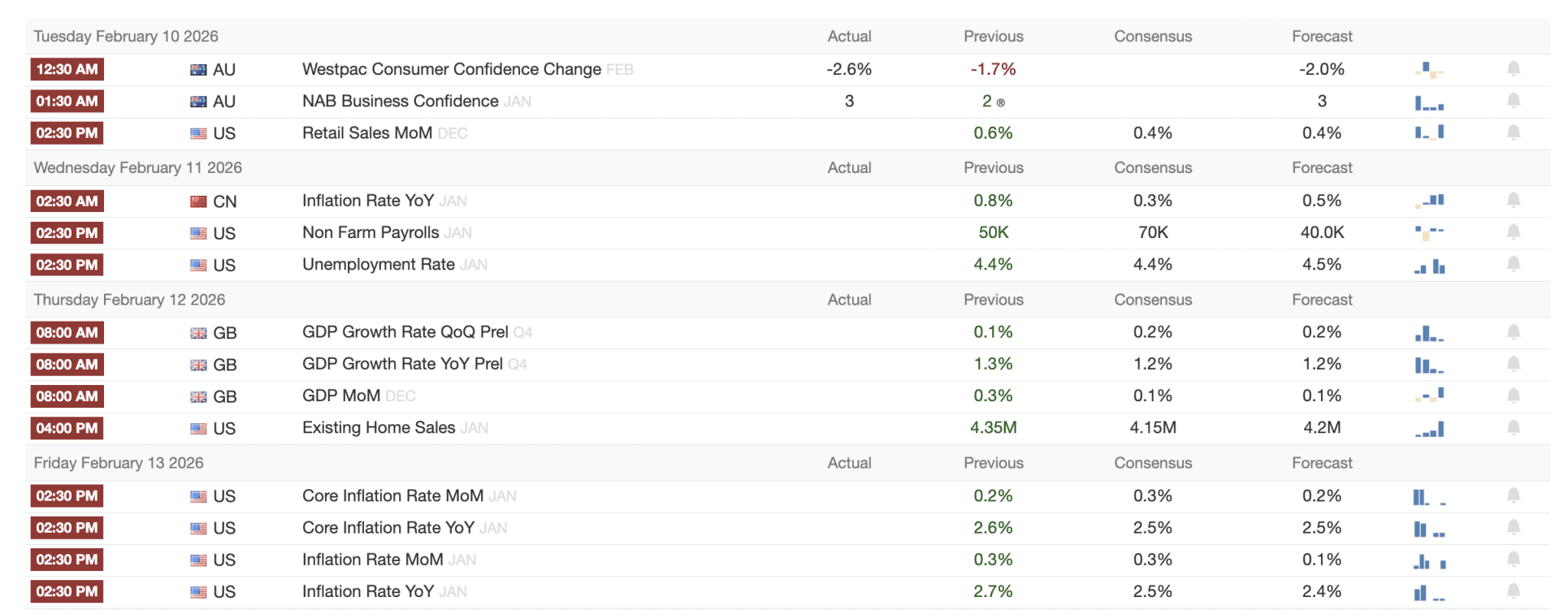The width and height of the screenshot is (1568, 610).
Task: Open Westpac Consumer Confidence Change link
Action: click(451, 69)
